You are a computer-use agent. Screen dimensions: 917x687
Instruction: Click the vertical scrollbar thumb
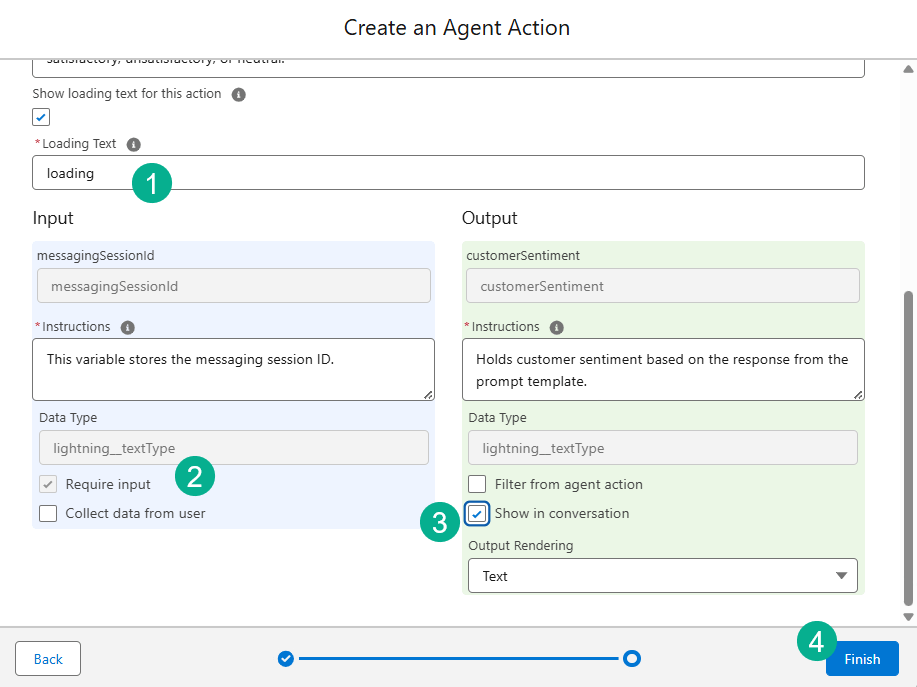pos(908,445)
